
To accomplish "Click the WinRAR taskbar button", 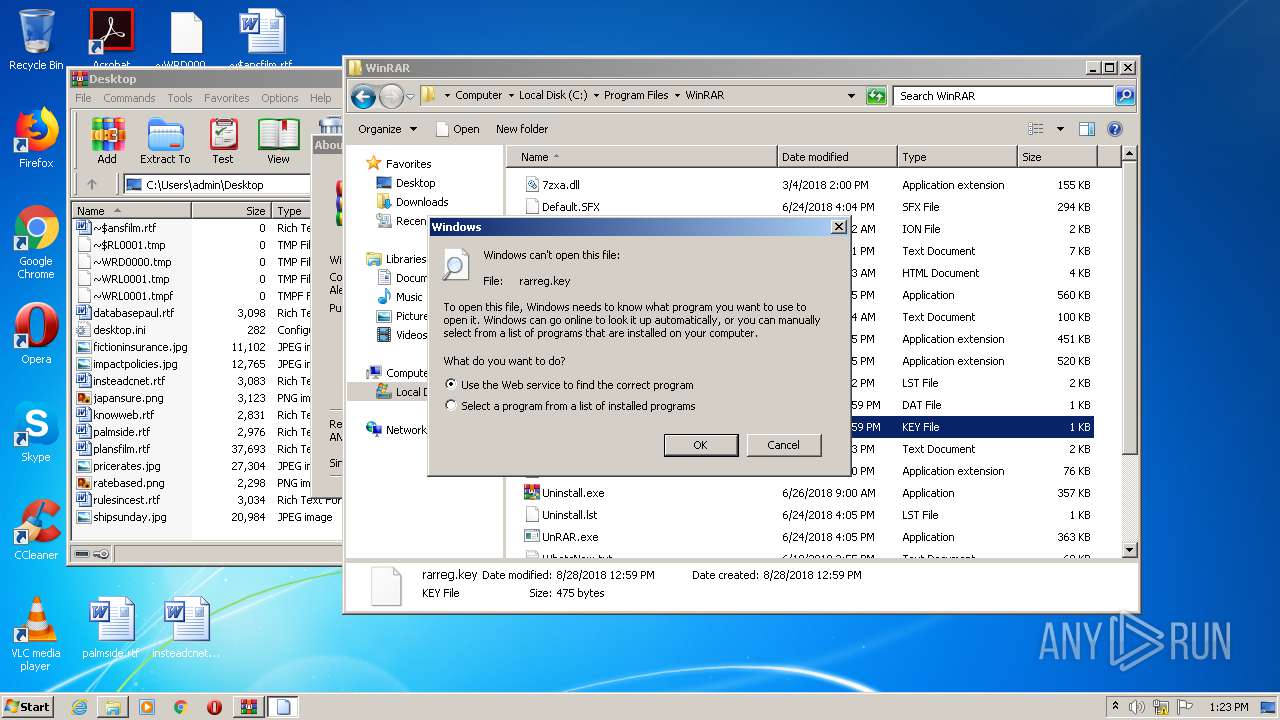I will (x=249, y=707).
